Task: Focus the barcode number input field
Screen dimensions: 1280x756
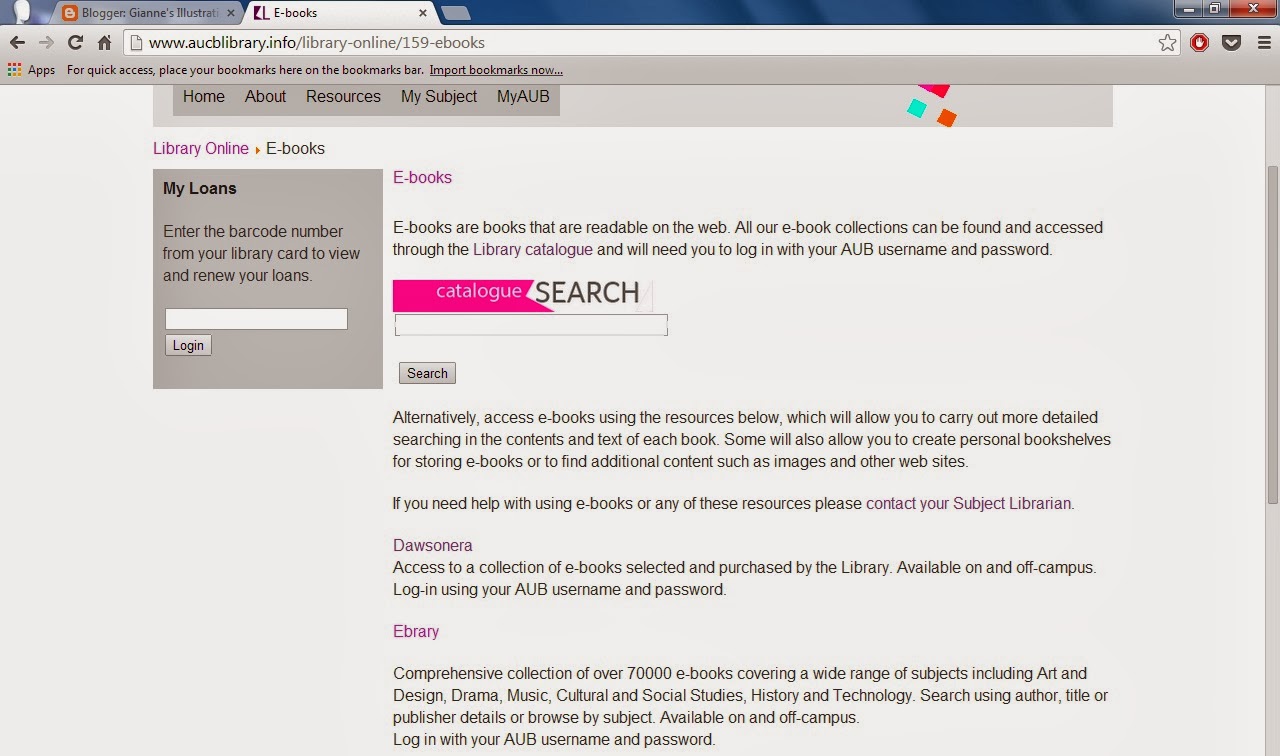Action: 256,319
